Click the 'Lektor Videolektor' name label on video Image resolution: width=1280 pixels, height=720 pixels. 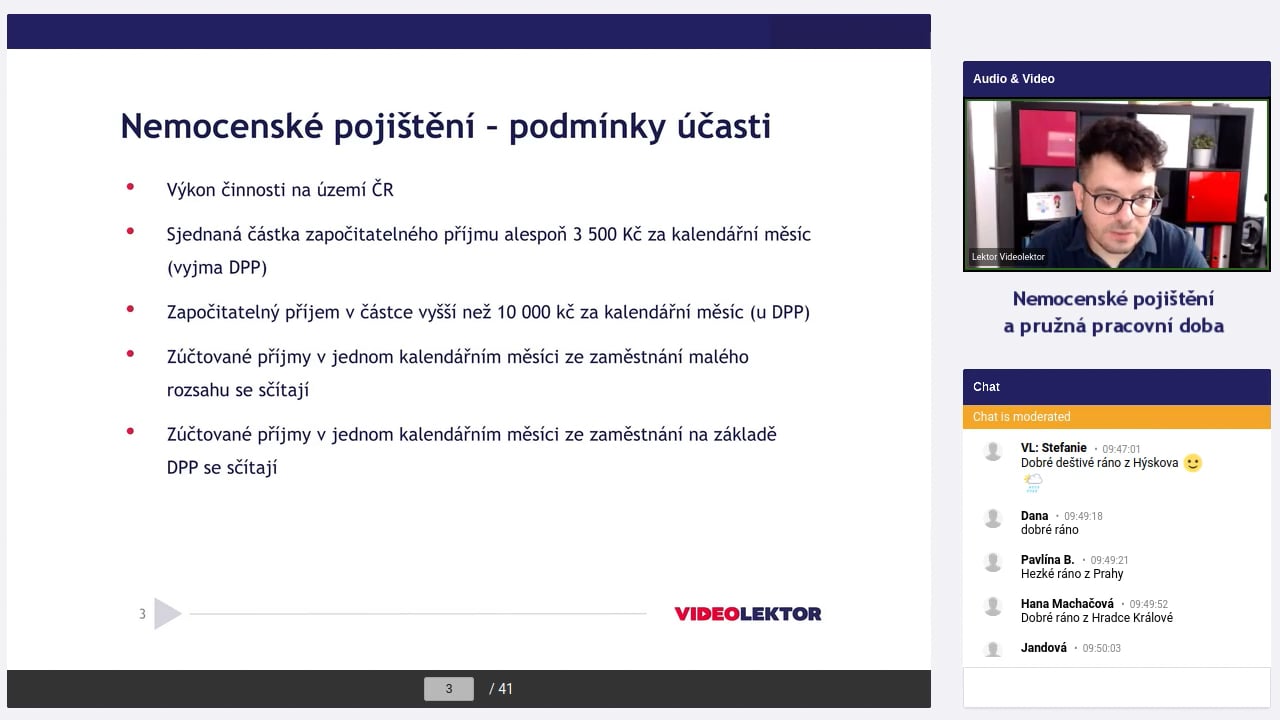pos(1008,257)
